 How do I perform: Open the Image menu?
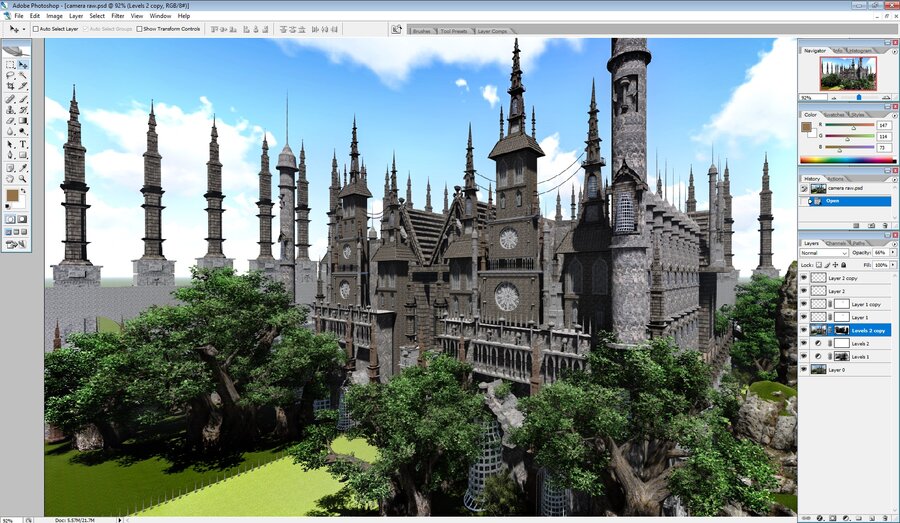pyautogui.click(x=55, y=16)
